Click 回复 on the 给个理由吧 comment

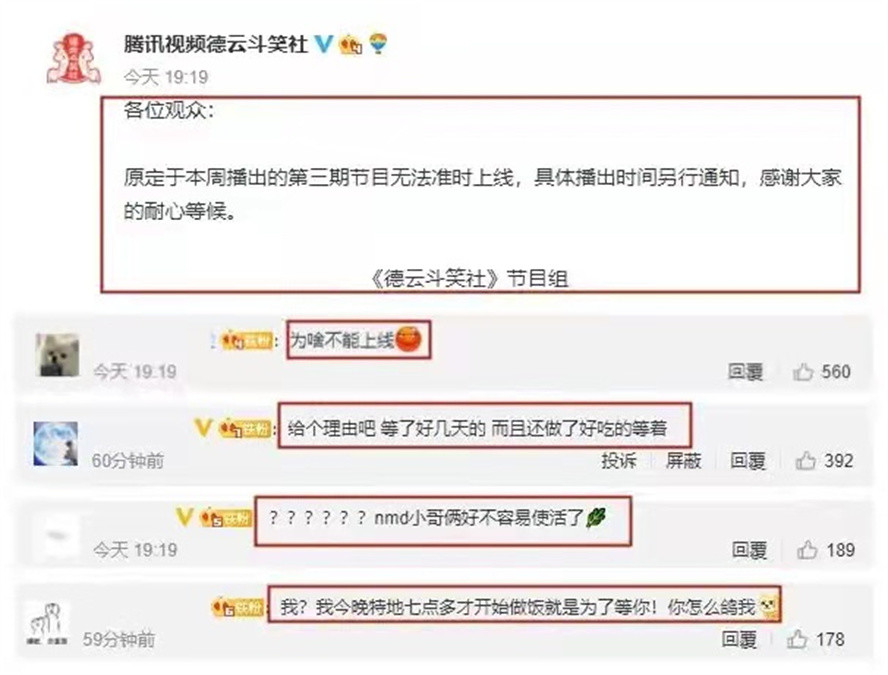(748, 461)
